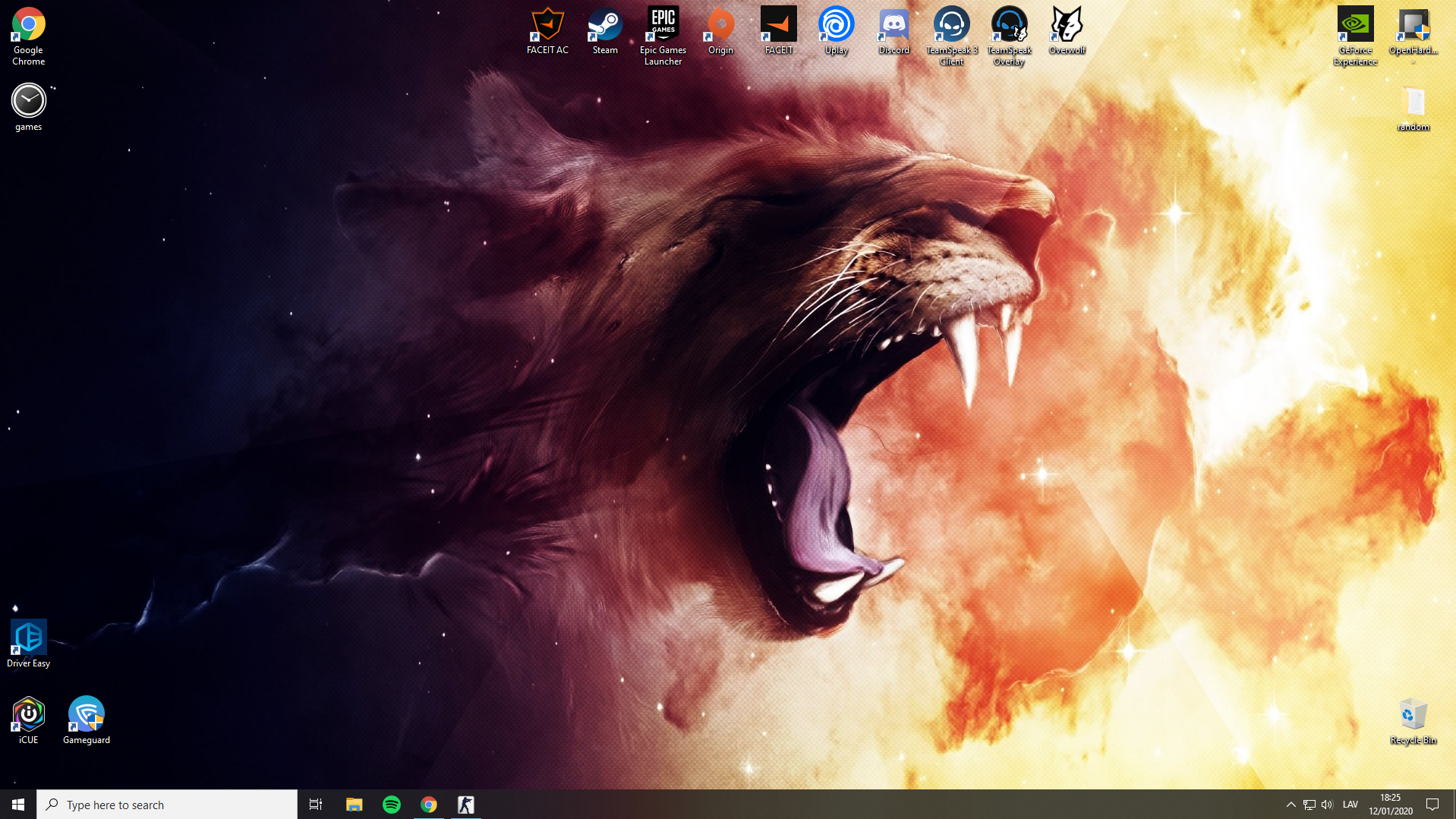This screenshot has width=1456, height=819.
Task: Open Task View on taskbar
Action: [x=316, y=804]
